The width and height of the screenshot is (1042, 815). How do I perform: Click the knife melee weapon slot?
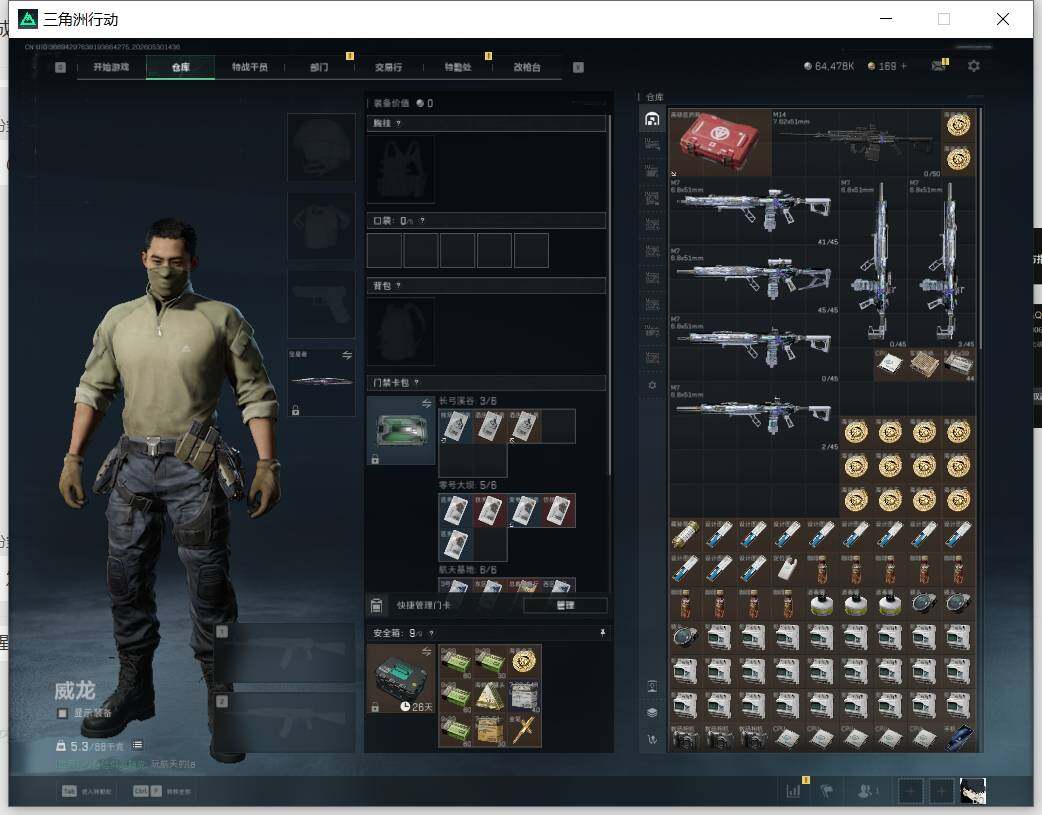[321, 382]
